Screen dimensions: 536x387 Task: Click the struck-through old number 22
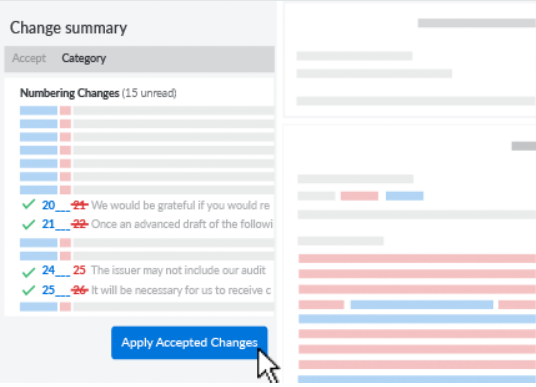[x=80, y=224]
